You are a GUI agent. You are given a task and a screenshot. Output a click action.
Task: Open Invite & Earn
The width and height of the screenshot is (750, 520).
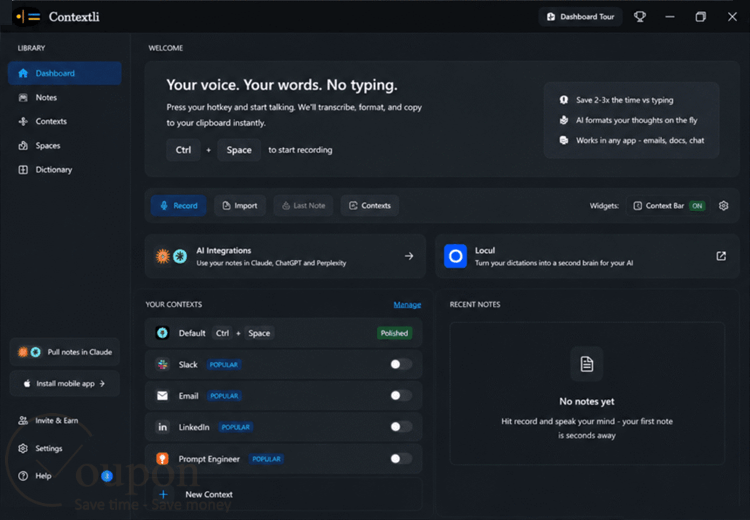[56, 421]
